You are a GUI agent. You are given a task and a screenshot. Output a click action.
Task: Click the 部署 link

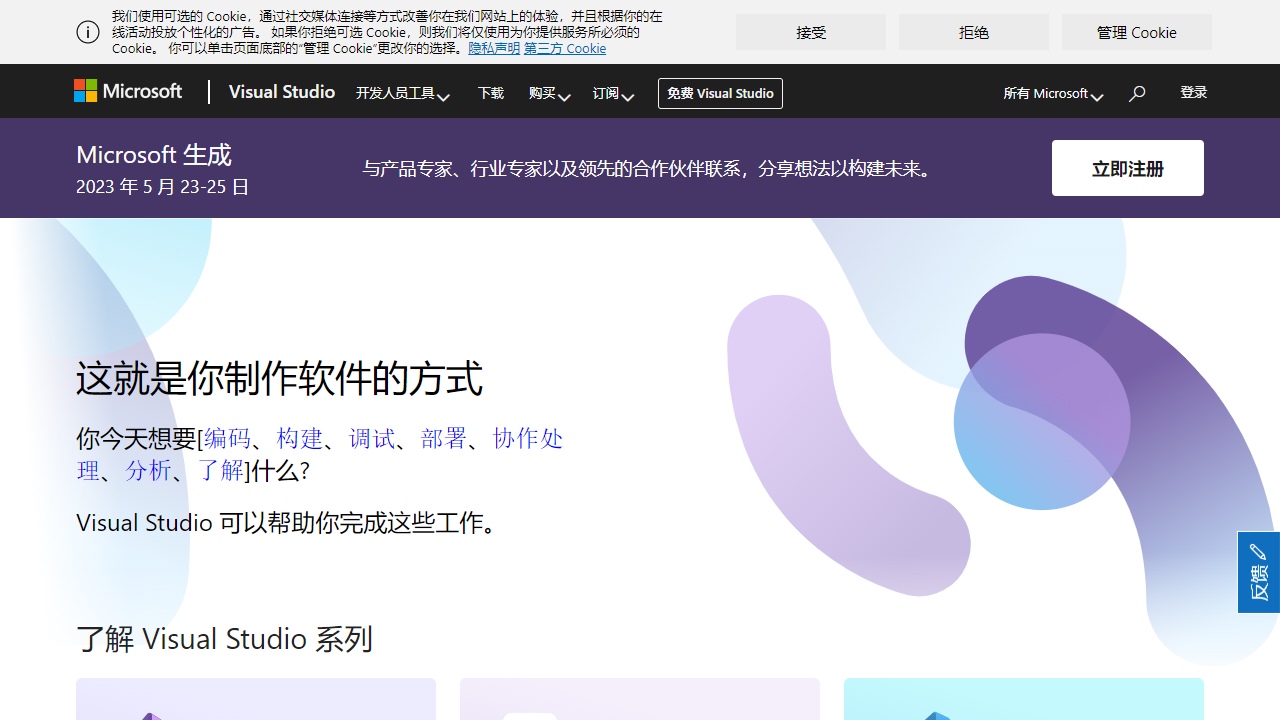click(444, 438)
